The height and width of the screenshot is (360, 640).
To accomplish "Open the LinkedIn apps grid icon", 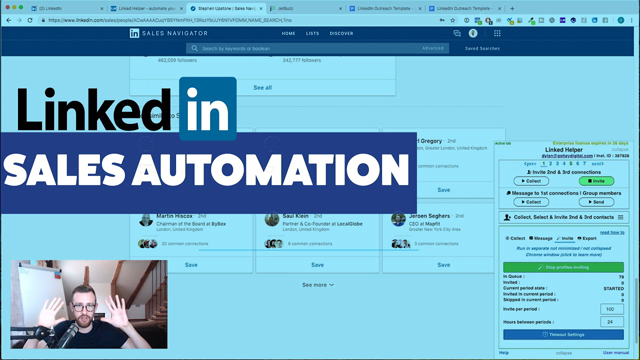I will tap(497, 33).
